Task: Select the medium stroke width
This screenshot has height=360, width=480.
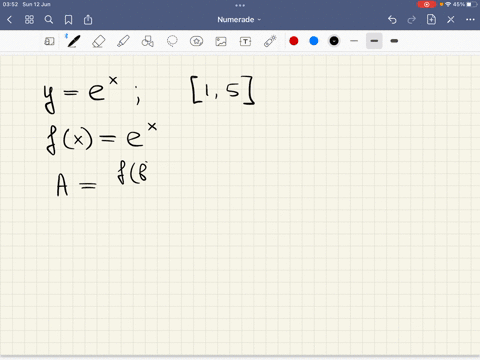Action: 374,41
